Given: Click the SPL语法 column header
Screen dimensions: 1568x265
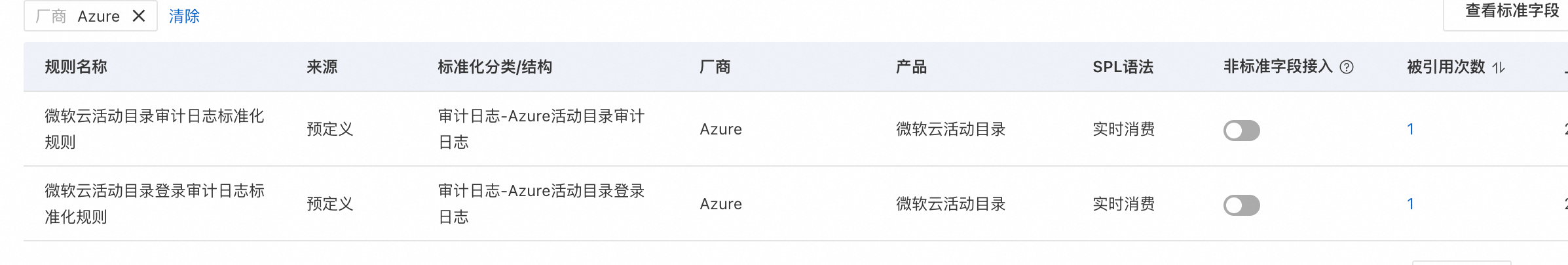Looking at the screenshot, I should (1123, 67).
